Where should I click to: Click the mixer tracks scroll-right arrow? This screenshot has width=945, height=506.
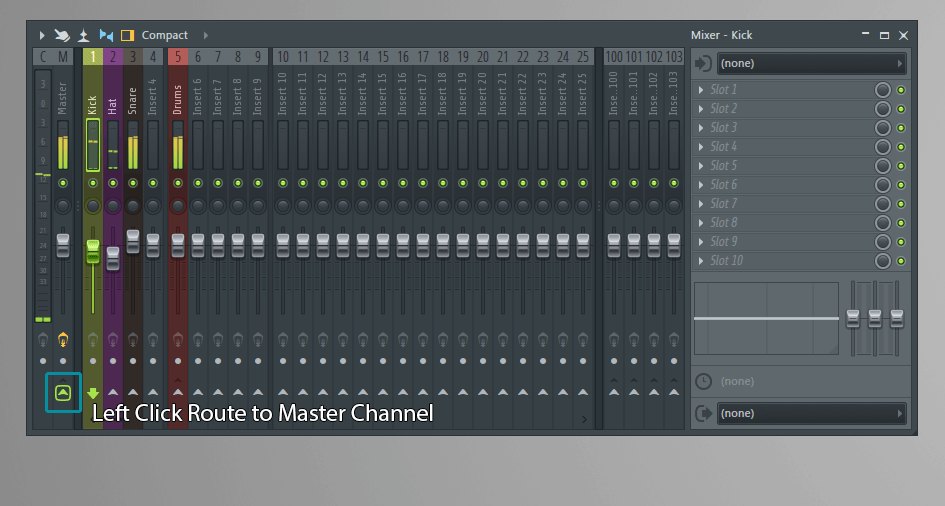[584, 419]
